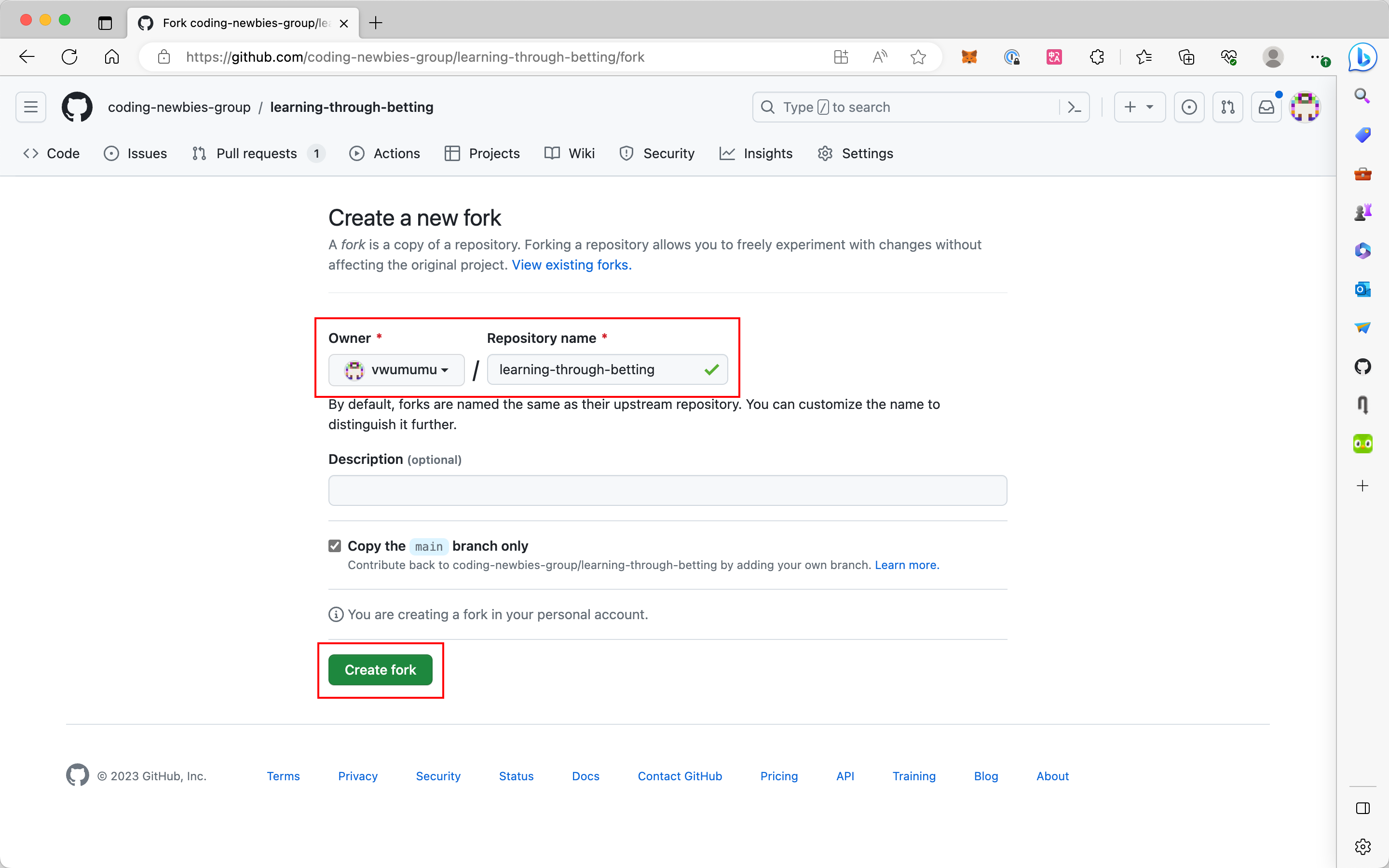Click the Description input field

[667, 490]
